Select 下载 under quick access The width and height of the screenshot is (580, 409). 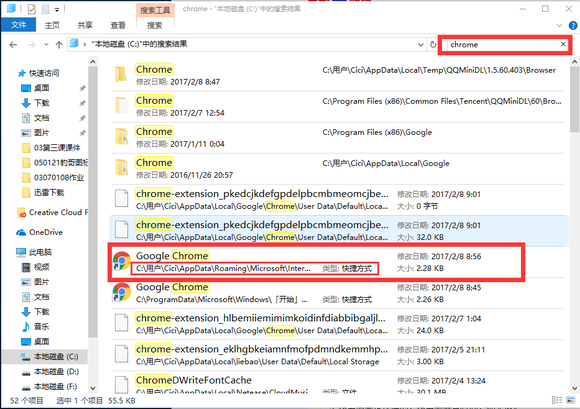click(41, 103)
